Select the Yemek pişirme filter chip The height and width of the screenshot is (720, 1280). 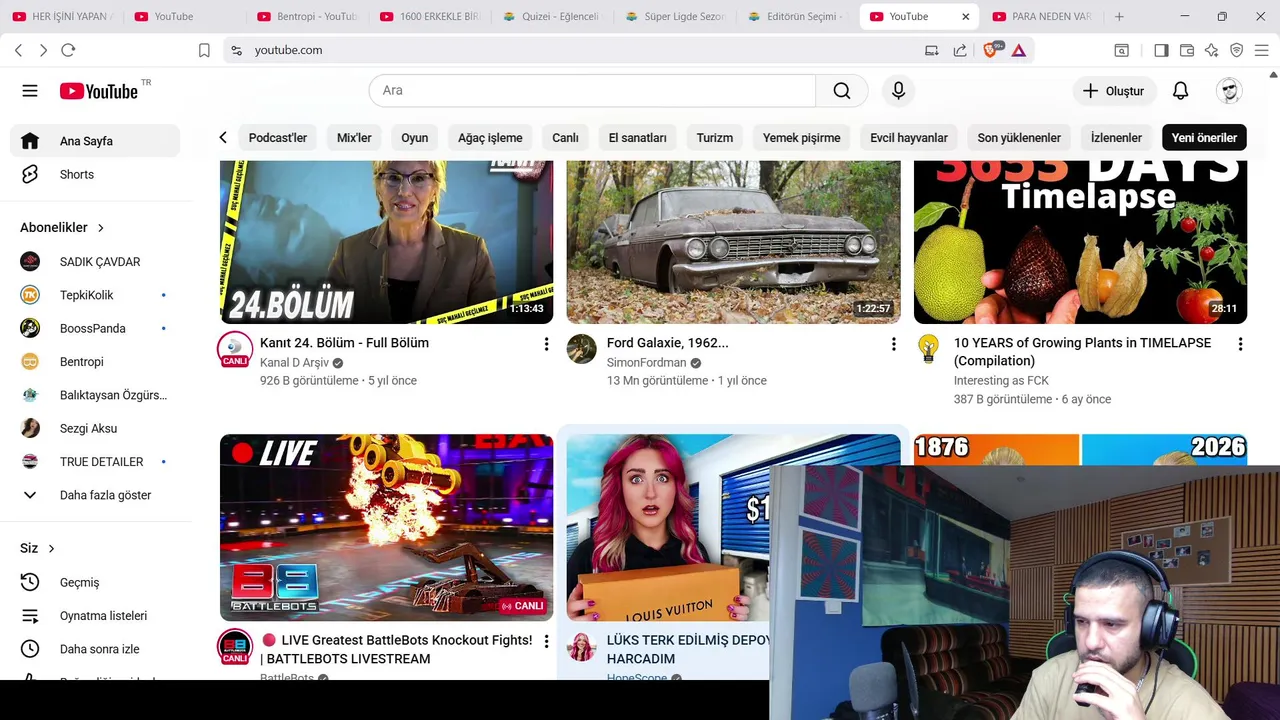[x=801, y=138]
